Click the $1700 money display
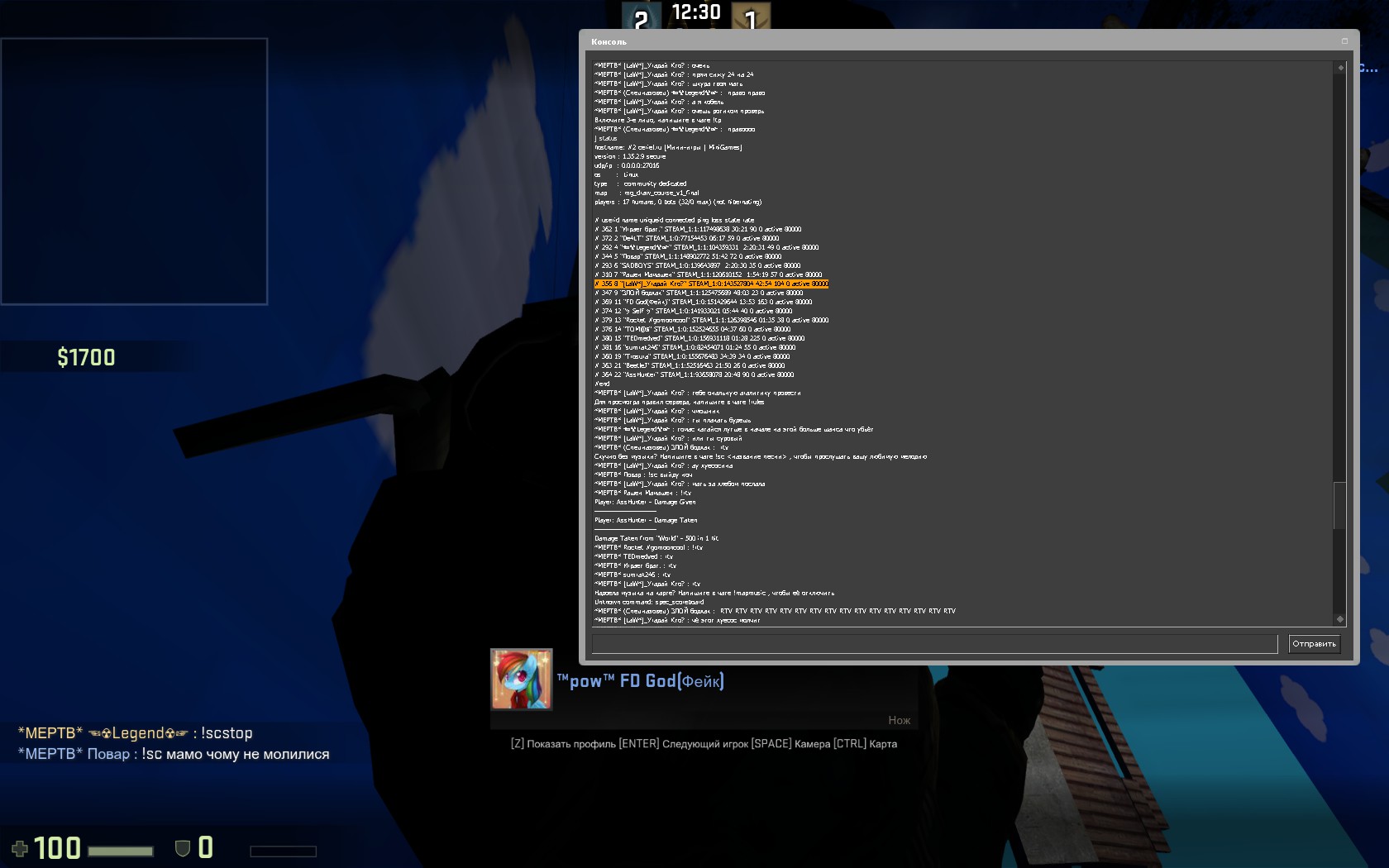The height and width of the screenshot is (868, 1389). tap(86, 357)
